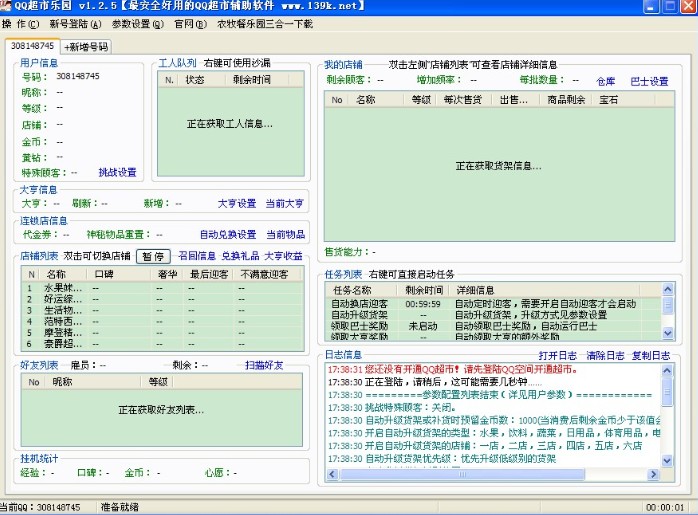Viewport: 698px width, 515px height.
Task: Click 农牧餐乐园三合一下载 menu item
Action: (x=265, y=24)
